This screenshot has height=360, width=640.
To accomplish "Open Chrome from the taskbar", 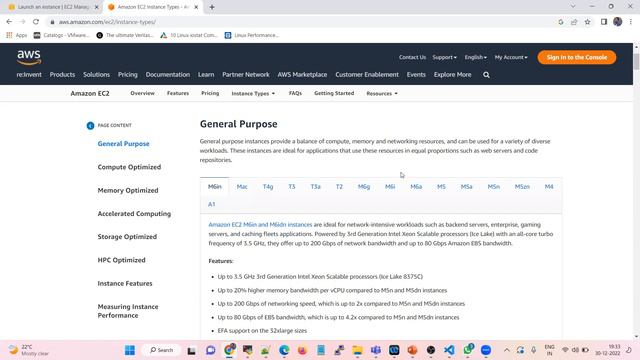I will click(229, 350).
